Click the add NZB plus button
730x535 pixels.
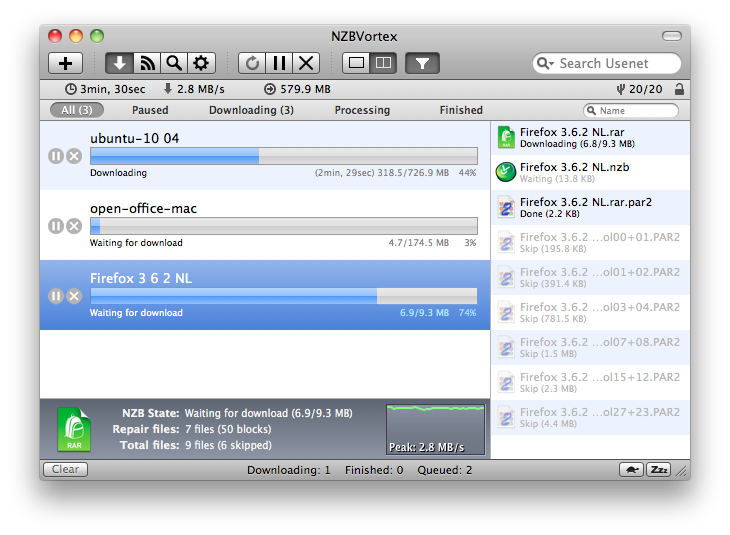click(x=66, y=63)
